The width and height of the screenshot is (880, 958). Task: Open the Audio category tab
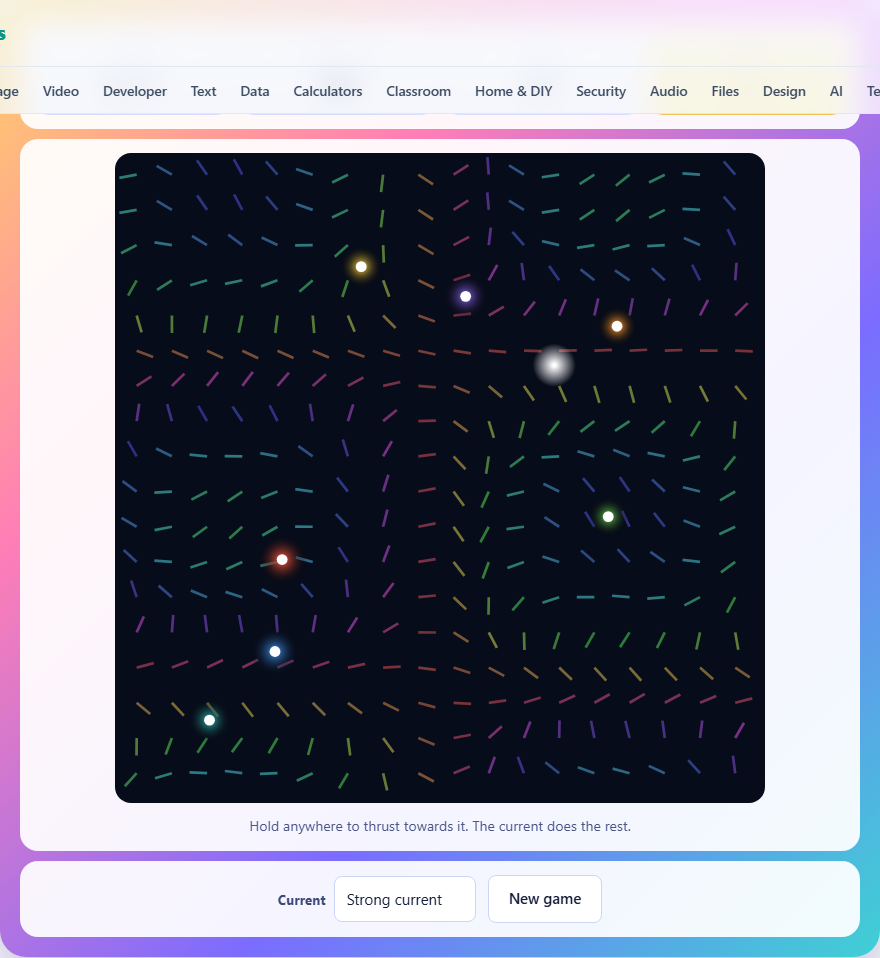669,91
